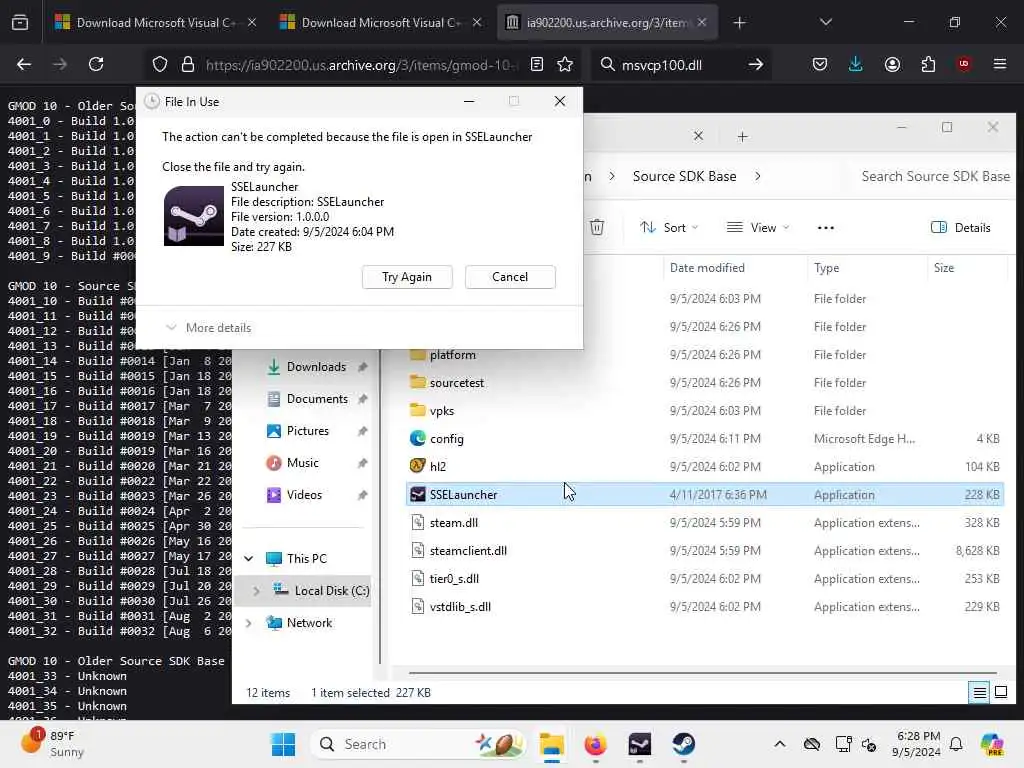1024x768 pixels.
Task: Click the padlock site info icon
Action: [x=188, y=64]
